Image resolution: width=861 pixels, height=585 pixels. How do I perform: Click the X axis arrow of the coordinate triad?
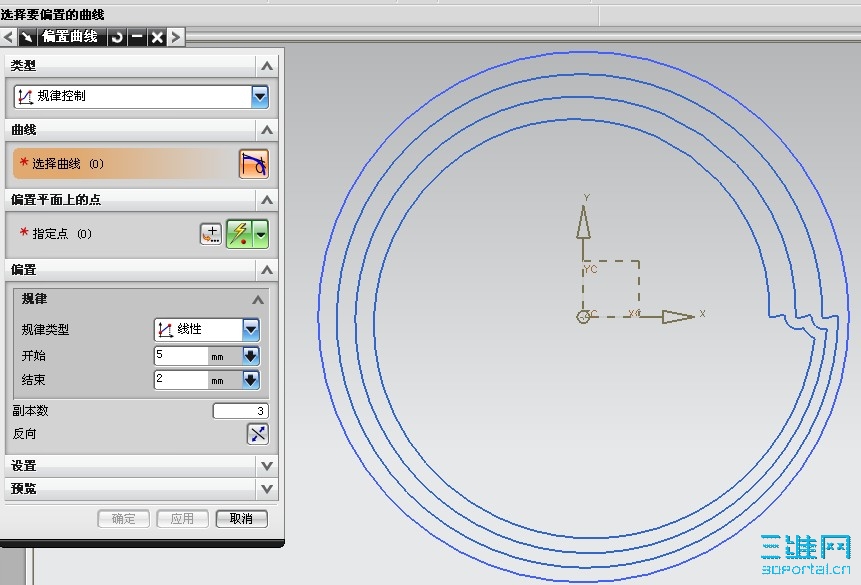pos(678,316)
